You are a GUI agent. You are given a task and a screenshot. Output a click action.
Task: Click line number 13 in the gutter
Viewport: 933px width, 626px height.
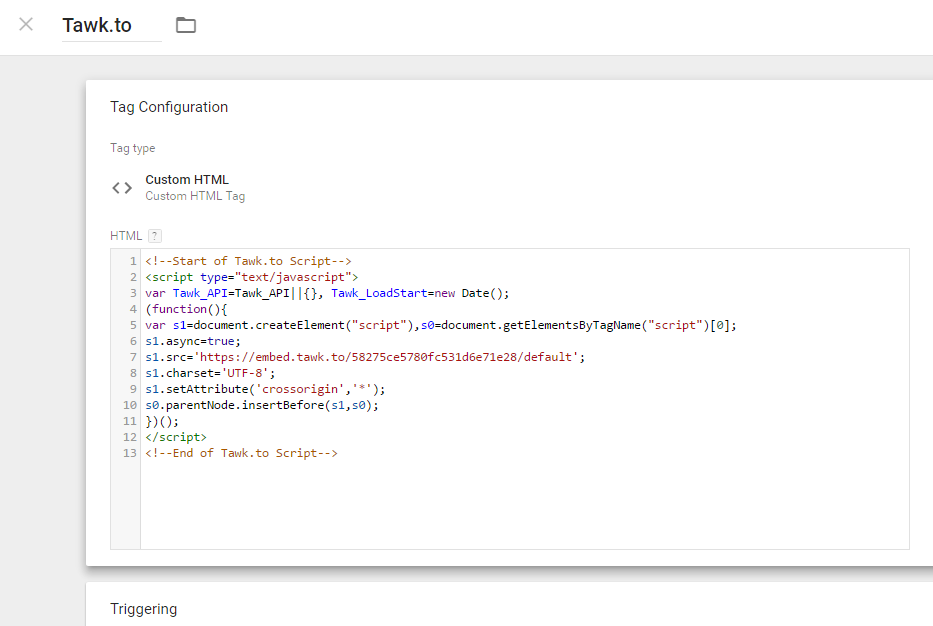(x=130, y=453)
